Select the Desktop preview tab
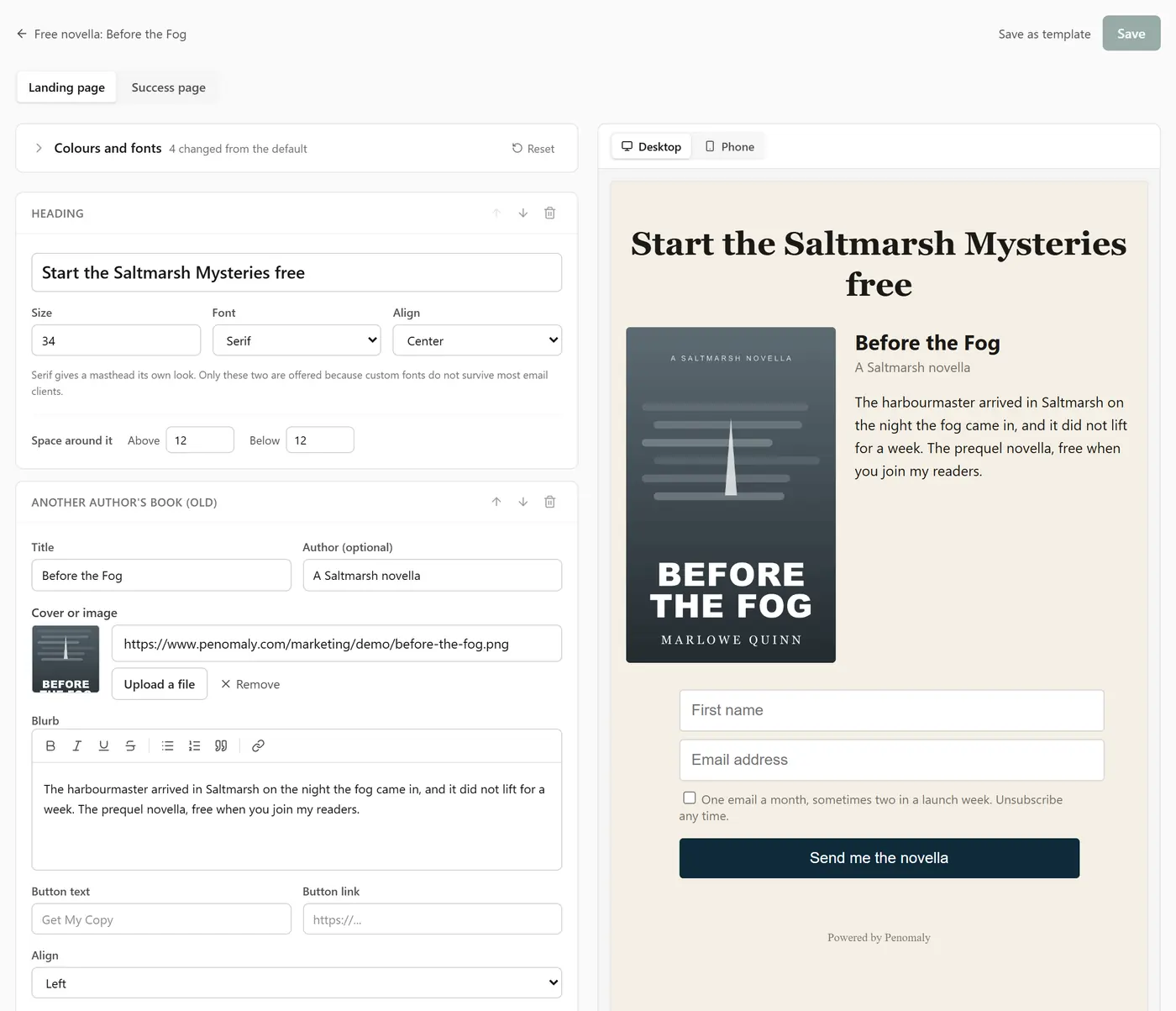The width and height of the screenshot is (1176, 1011). click(651, 146)
